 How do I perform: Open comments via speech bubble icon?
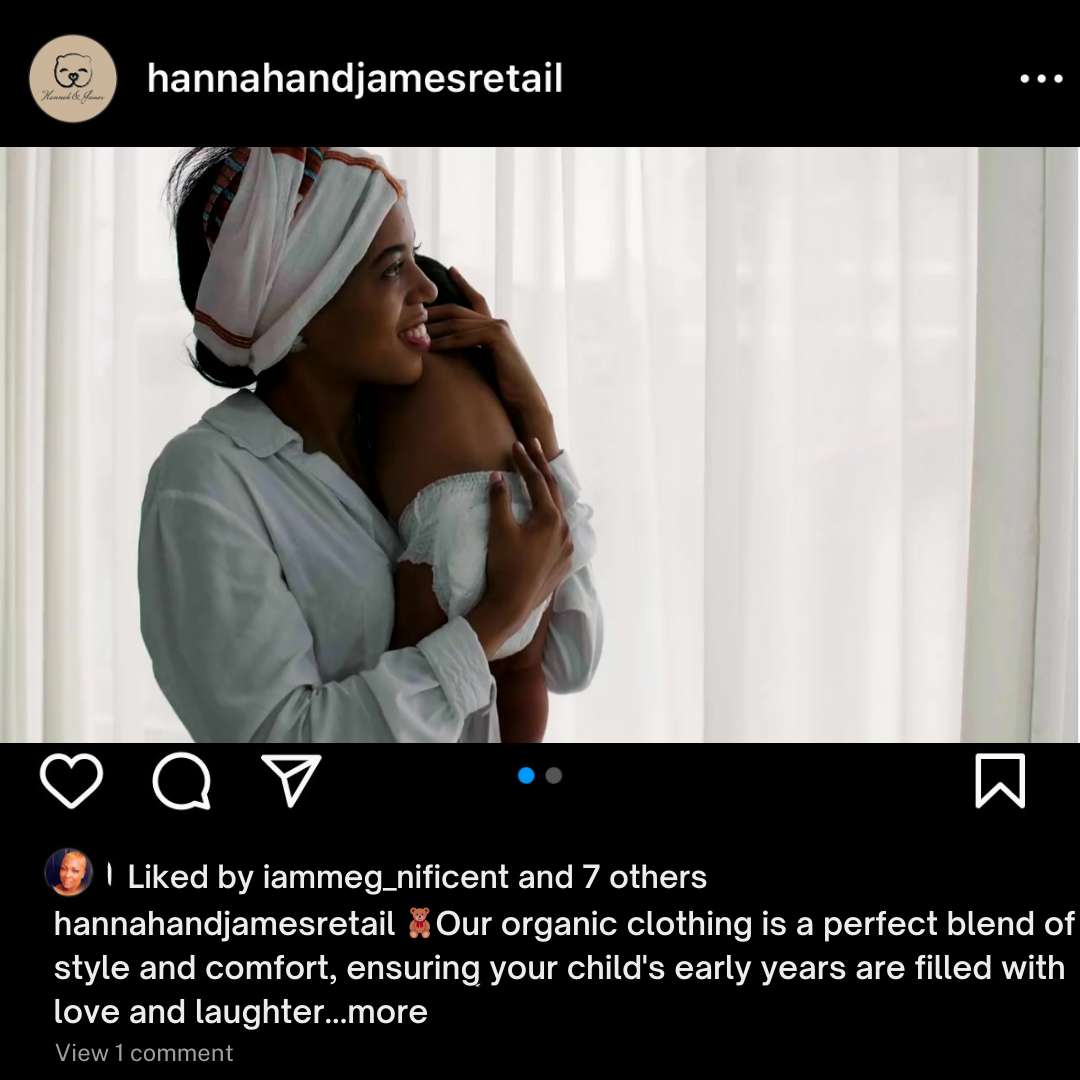pyautogui.click(x=182, y=780)
